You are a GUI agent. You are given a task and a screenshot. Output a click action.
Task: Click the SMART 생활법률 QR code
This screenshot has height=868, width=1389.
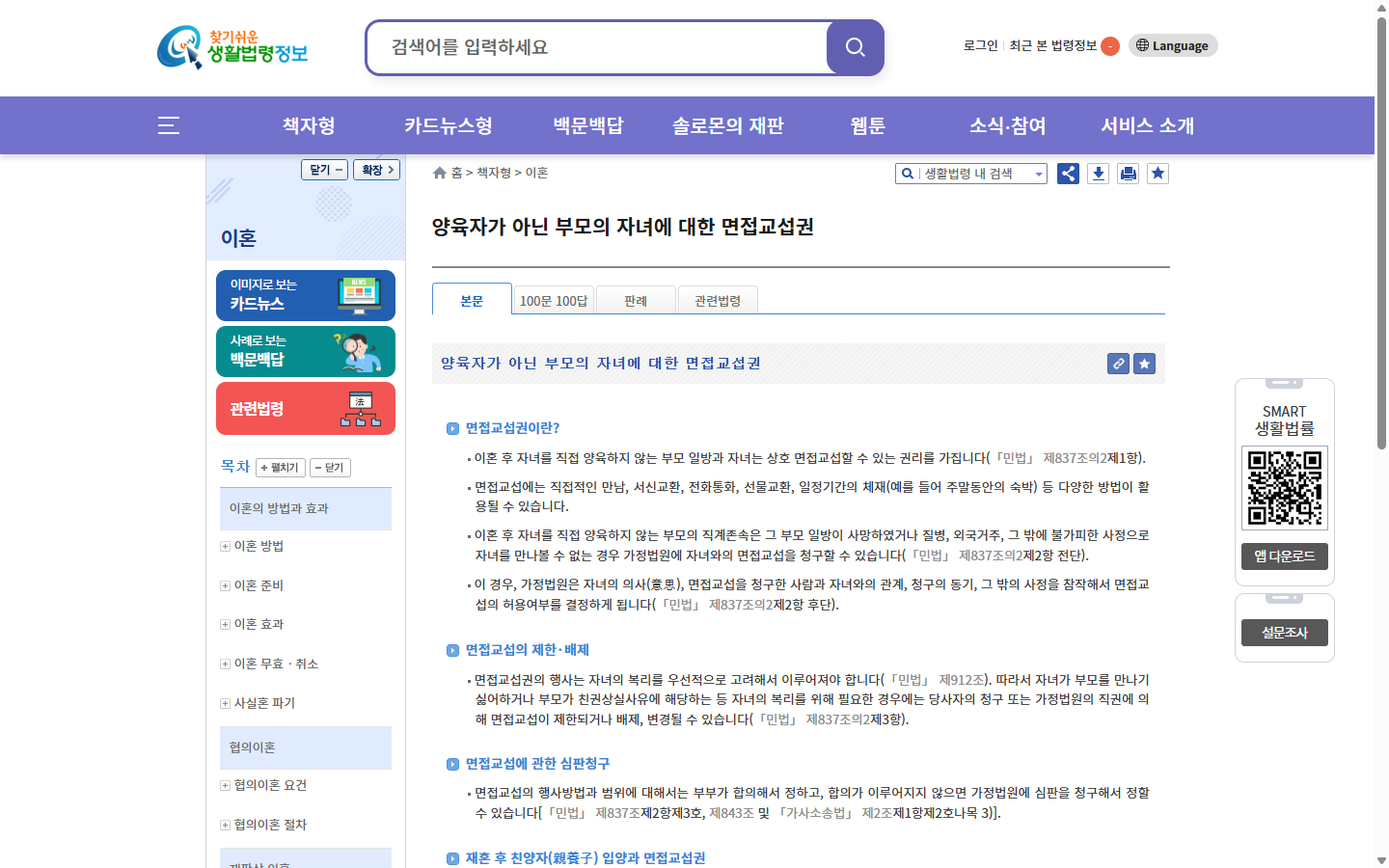point(1285,488)
